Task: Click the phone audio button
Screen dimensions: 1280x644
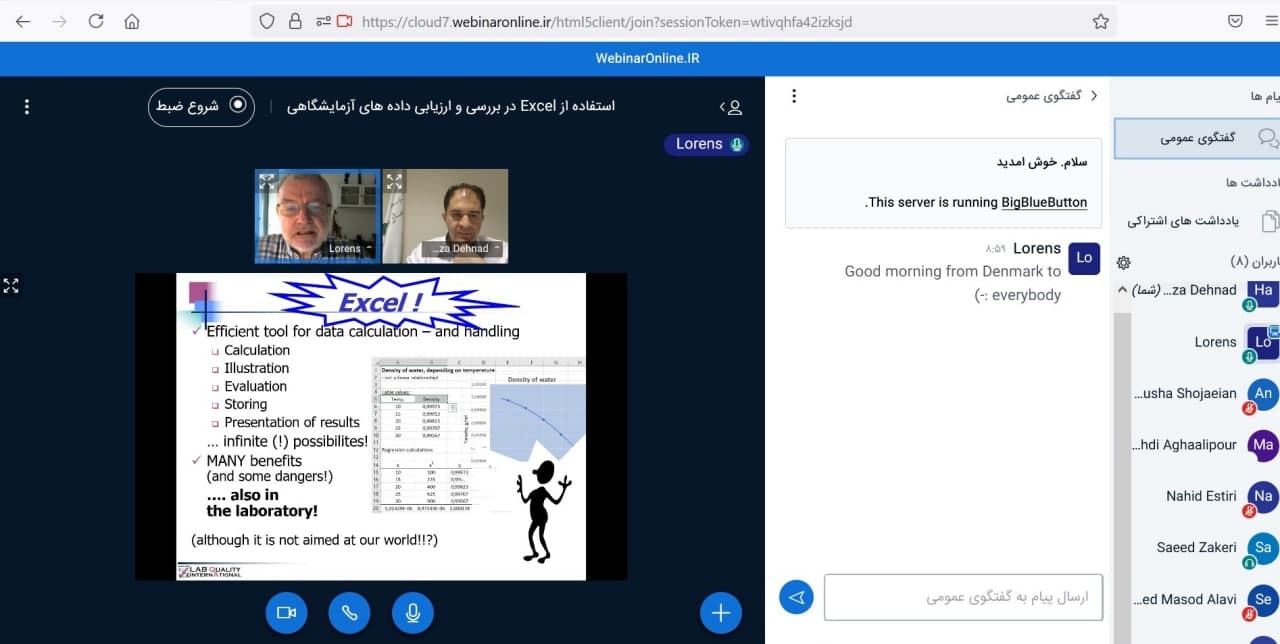Action: pos(349,613)
